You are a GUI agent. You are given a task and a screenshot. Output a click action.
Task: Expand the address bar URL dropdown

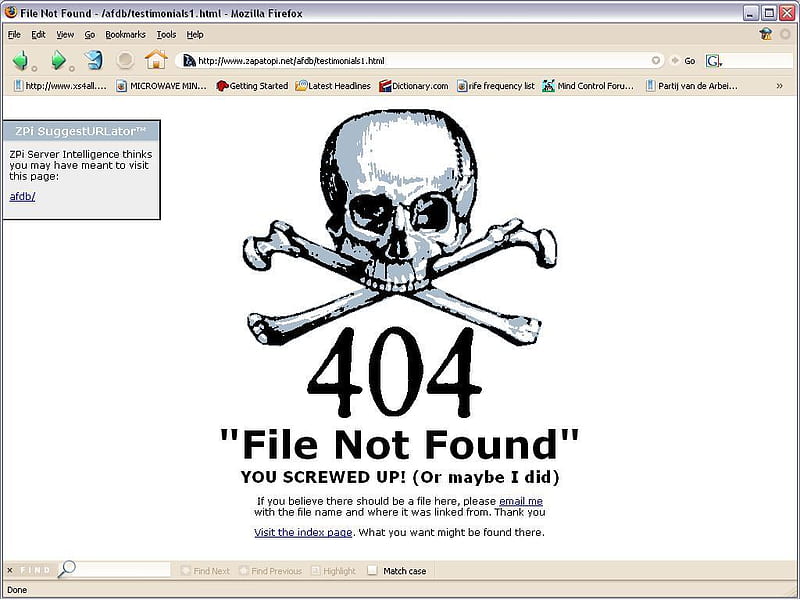[x=656, y=61]
